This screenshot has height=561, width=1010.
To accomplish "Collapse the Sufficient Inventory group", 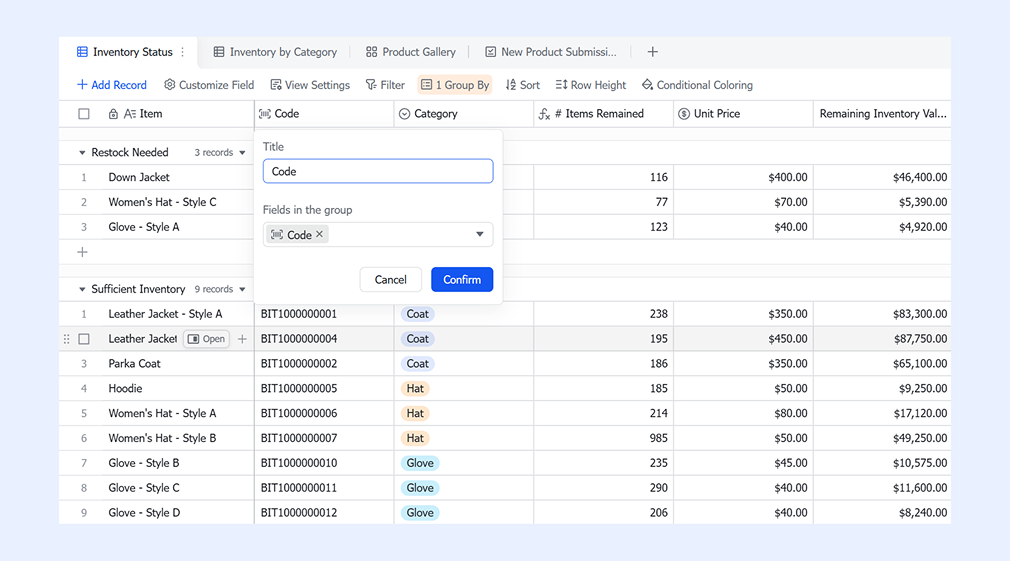I will 82,289.
